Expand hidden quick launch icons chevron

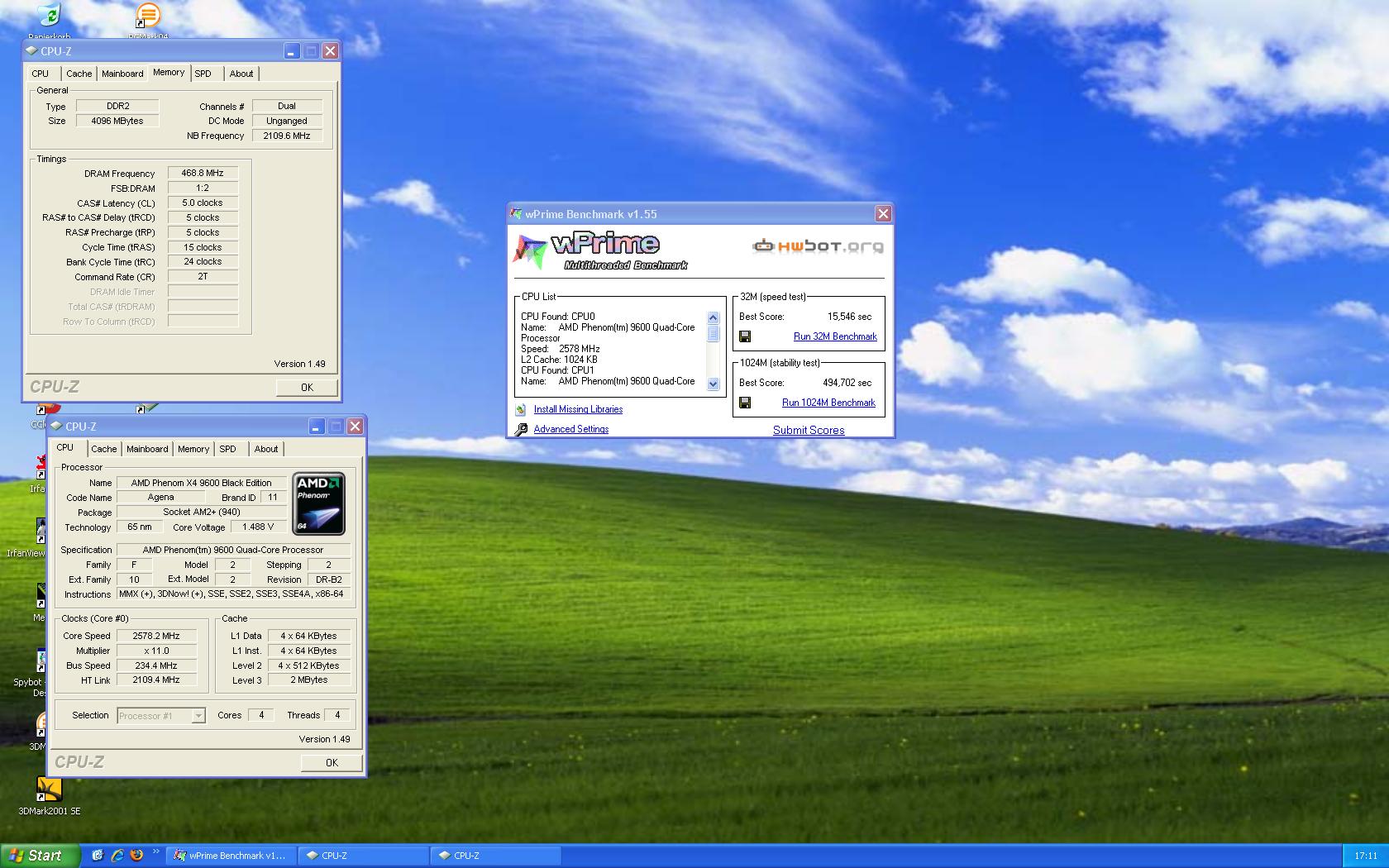click(155, 851)
